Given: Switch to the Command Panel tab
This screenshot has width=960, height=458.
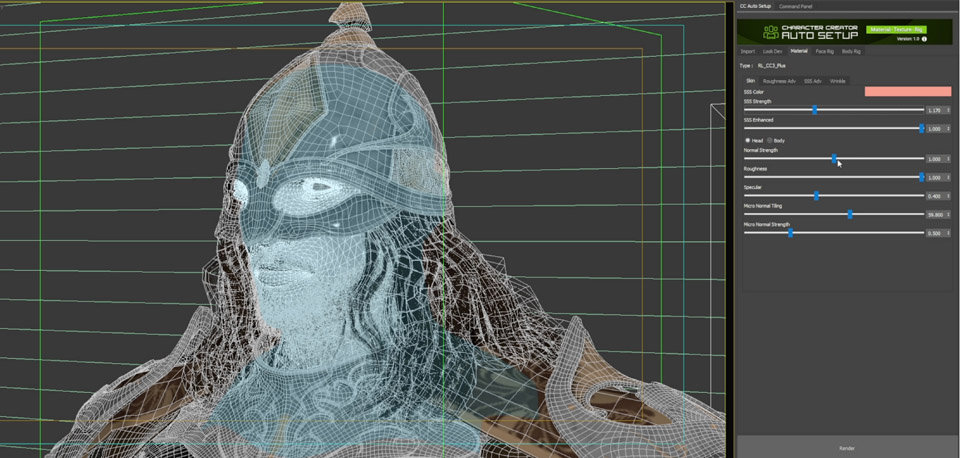Looking at the screenshot, I should pos(796,6).
